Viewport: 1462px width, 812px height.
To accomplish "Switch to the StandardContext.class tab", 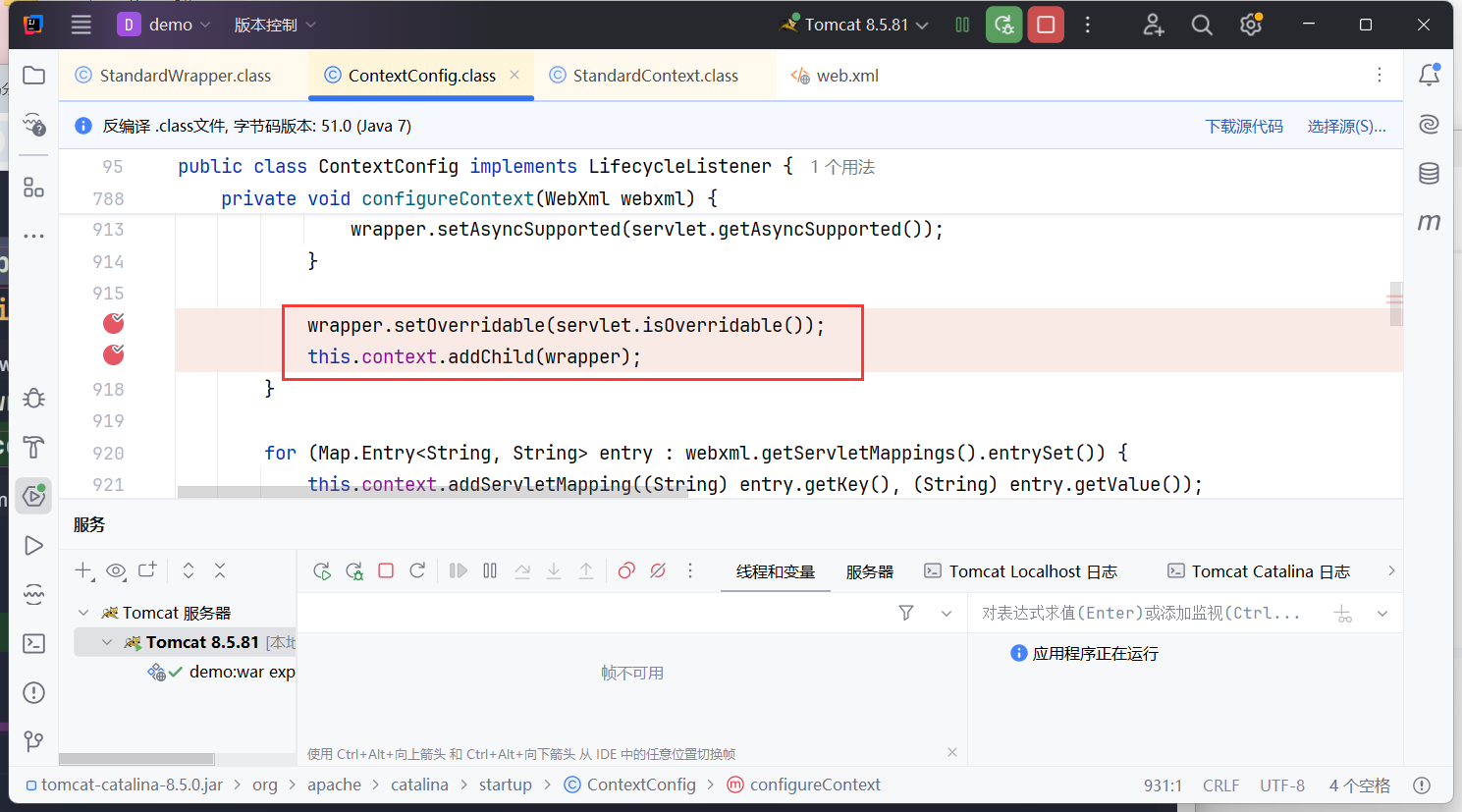I will [655, 76].
